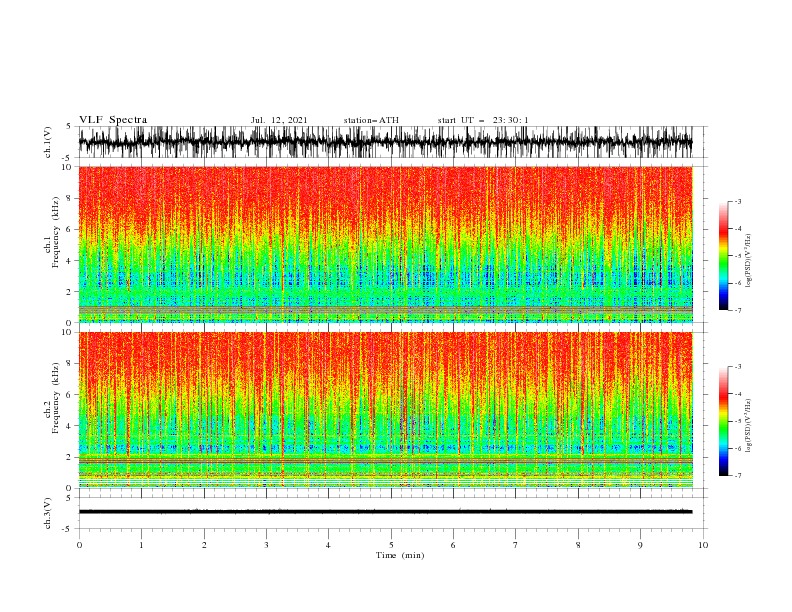Viewport: 792px width, 612px height.
Task: Click the time axis tick '9'
Action: point(640,545)
